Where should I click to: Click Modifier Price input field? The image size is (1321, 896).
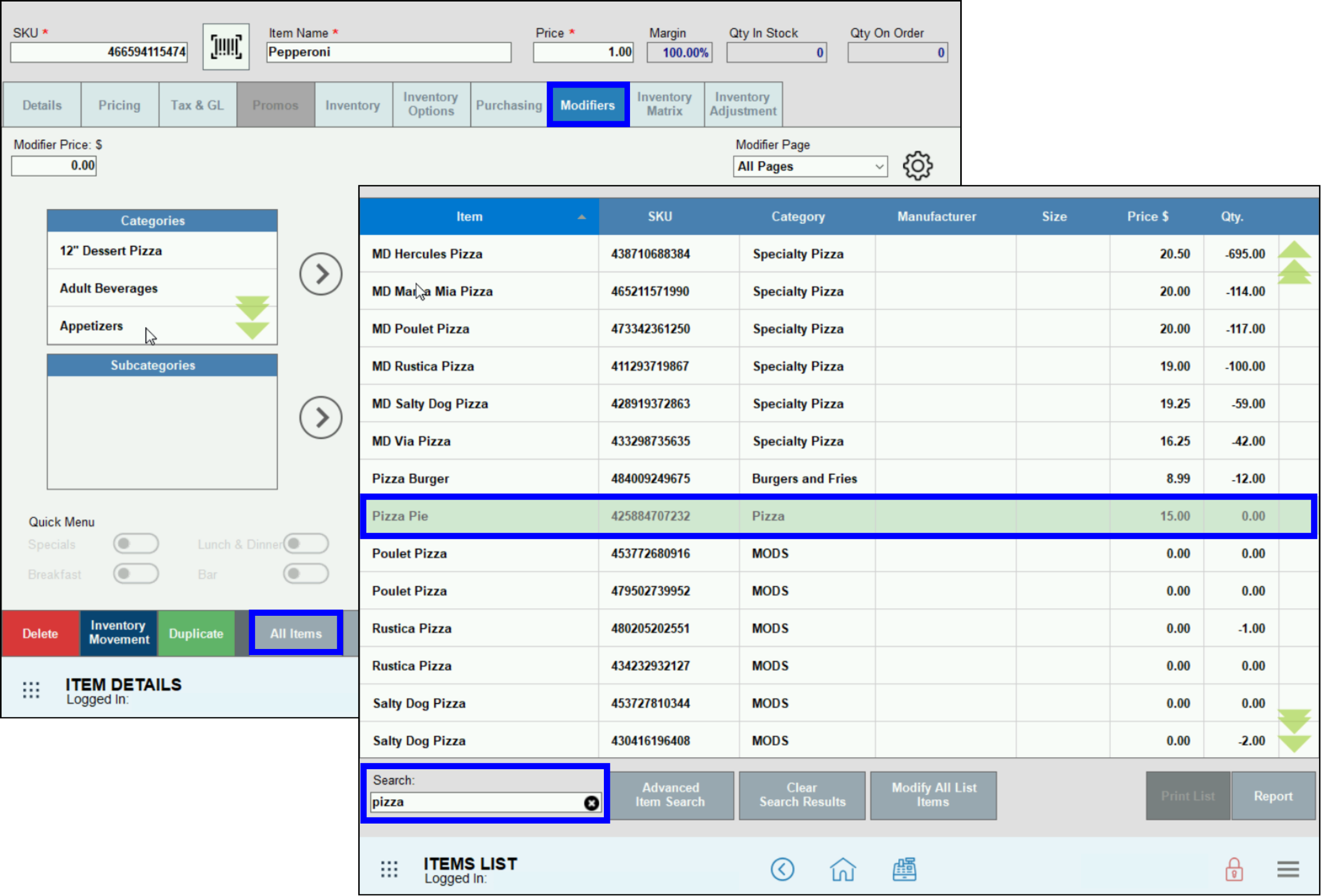click(x=54, y=166)
